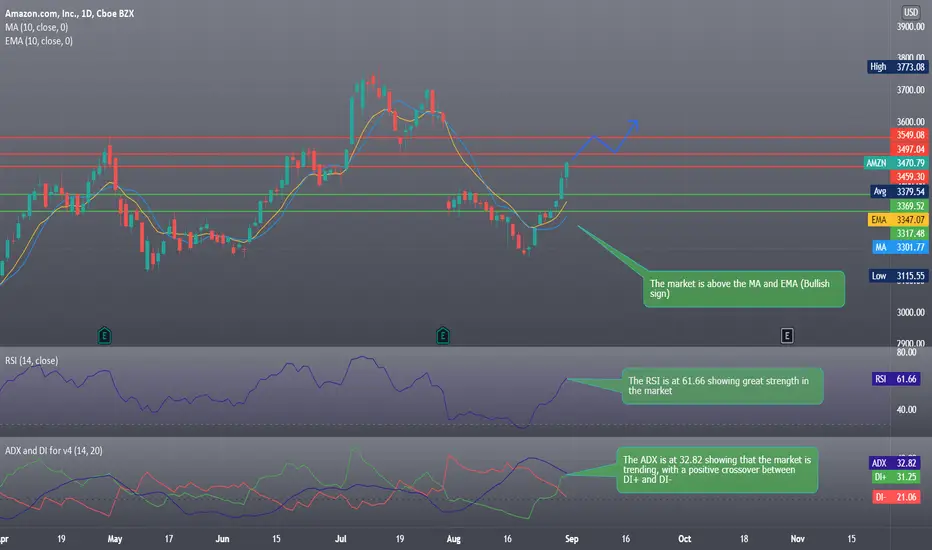Viewport: 932px width, 550px height.
Task: Select the RSI great strength callout note
Action: pos(722,386)
